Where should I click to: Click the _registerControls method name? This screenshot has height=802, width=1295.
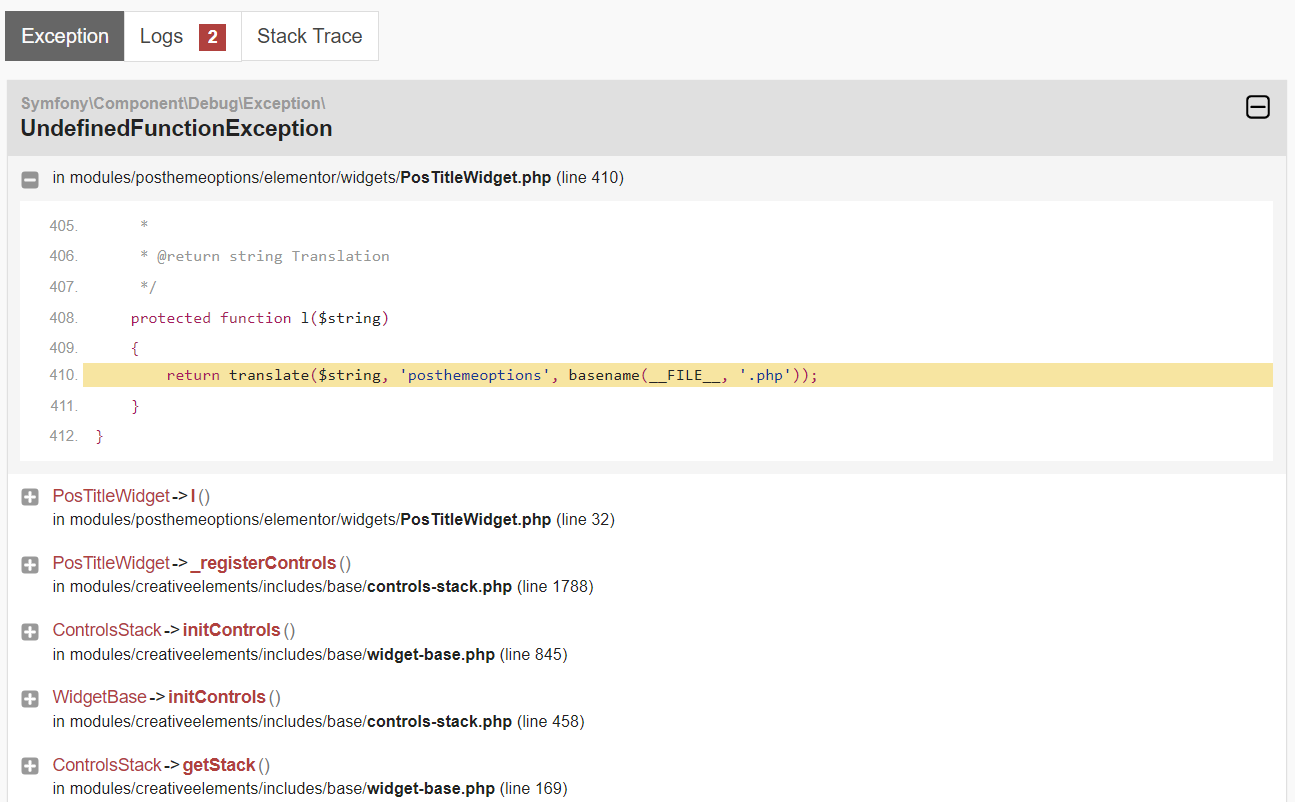[x=263, y=563]
